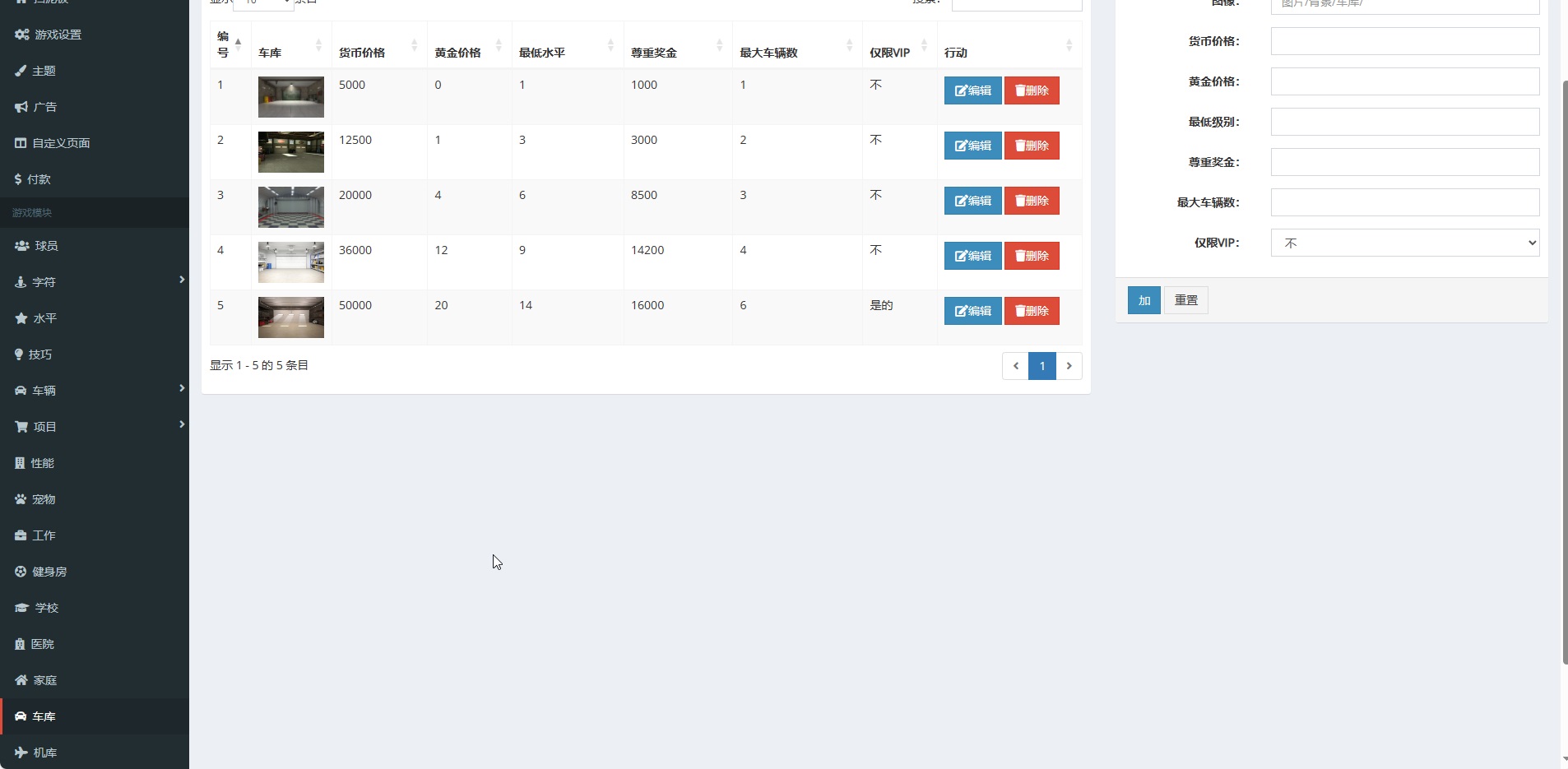1568x769 pixels.
Task: Click the plane icon beside 机库
Action: click(21, 753)
